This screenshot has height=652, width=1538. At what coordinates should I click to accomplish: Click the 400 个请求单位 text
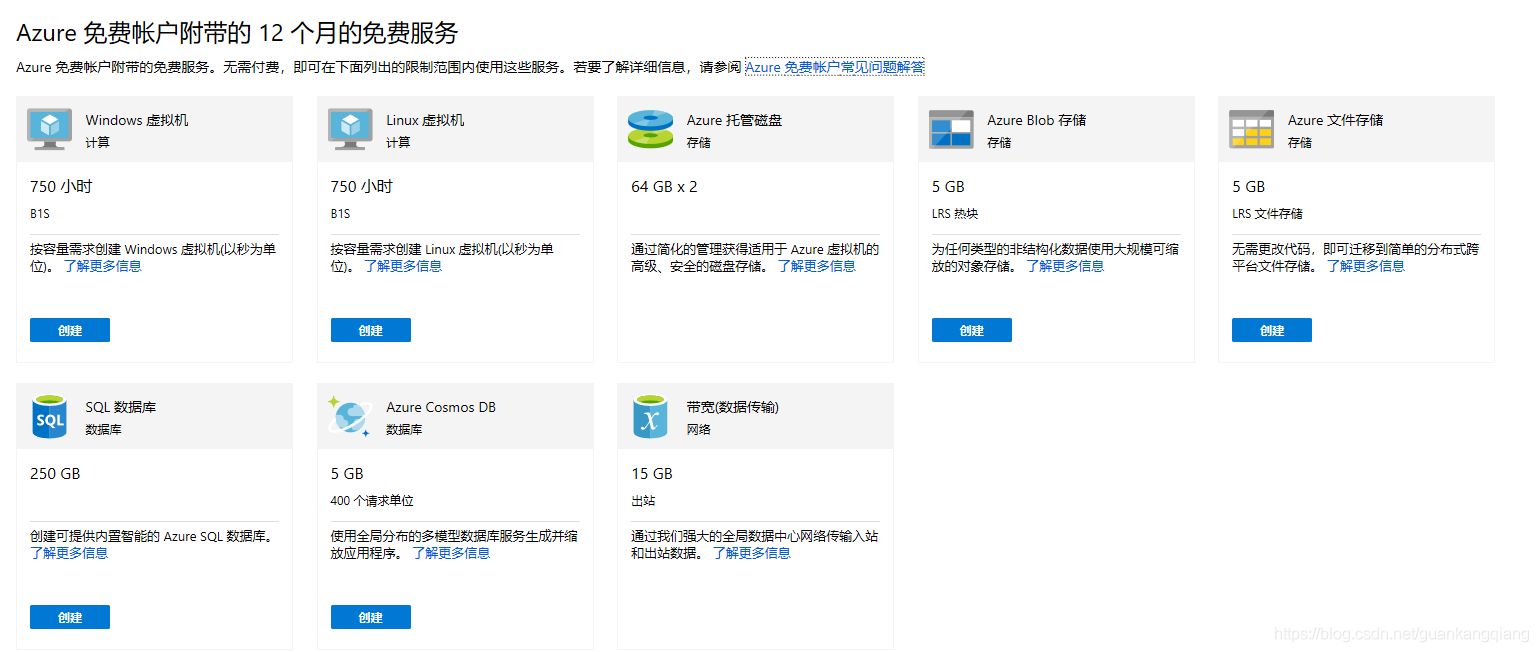(372, 501)
